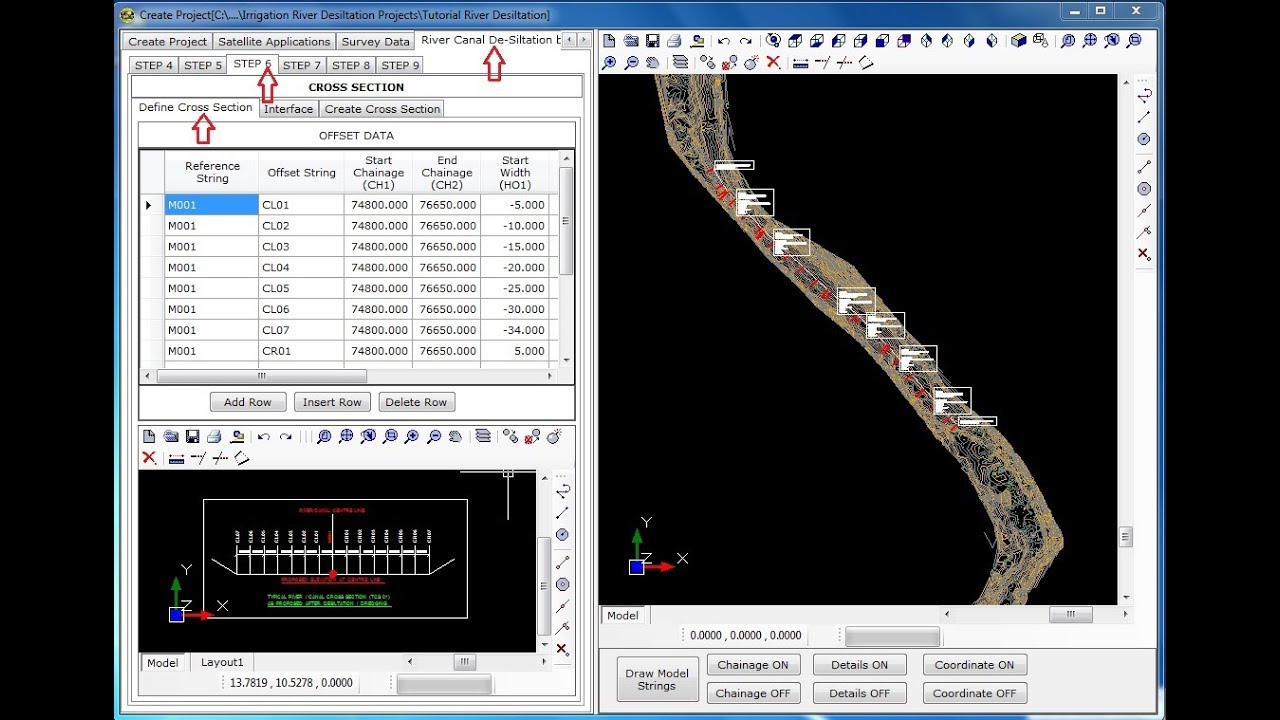The height and width of the screenshot is (720, 1280).
Task: Click polygon area icon in model view toolbar
Action: click(866, 62)
